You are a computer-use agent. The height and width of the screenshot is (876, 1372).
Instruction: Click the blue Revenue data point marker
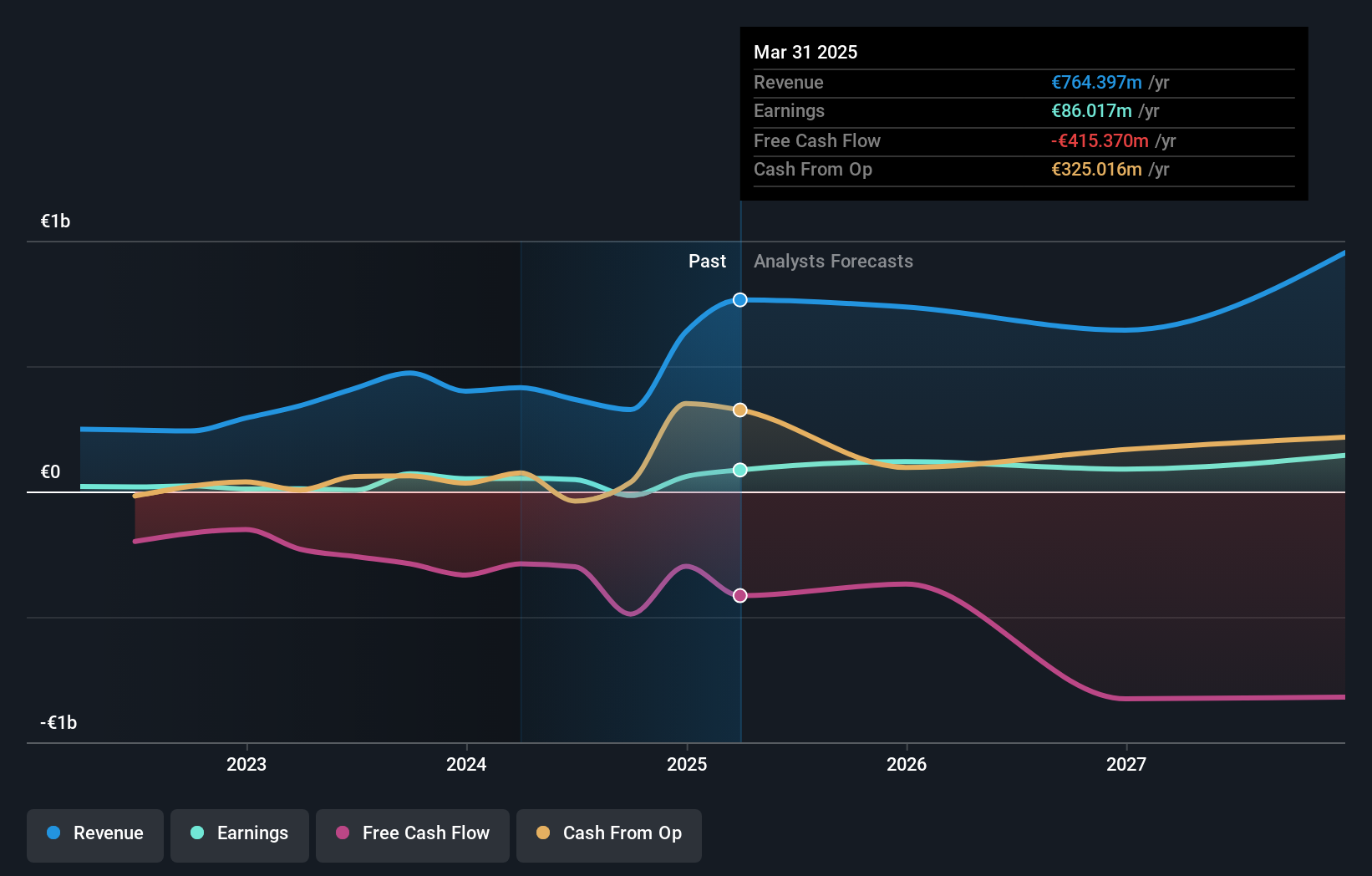click(740, 300)
